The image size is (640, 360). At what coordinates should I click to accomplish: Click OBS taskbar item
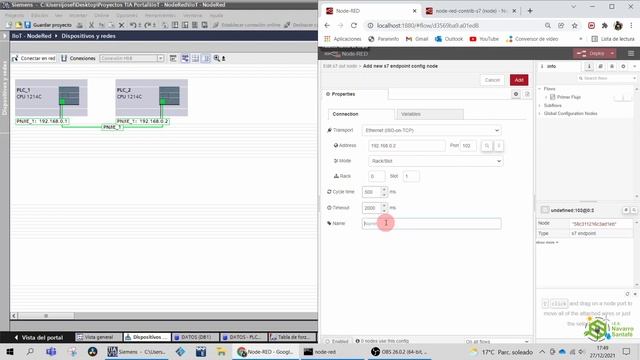[x=399, y=351]
